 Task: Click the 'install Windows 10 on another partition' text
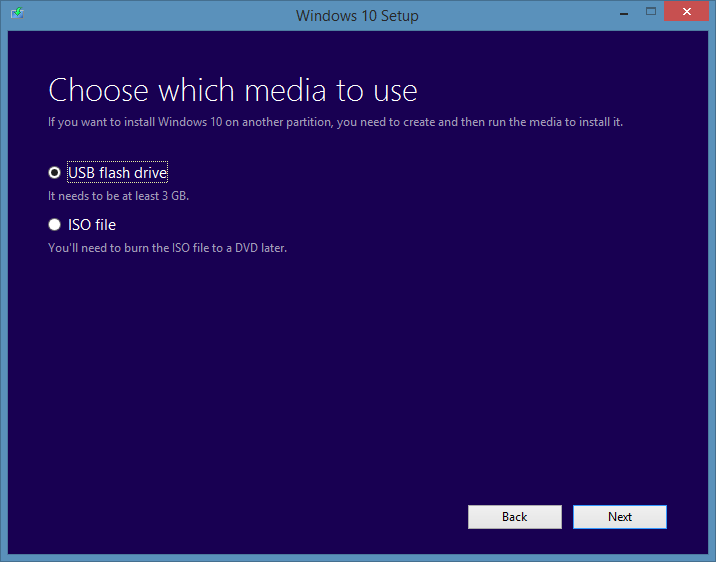pos(228,122)
